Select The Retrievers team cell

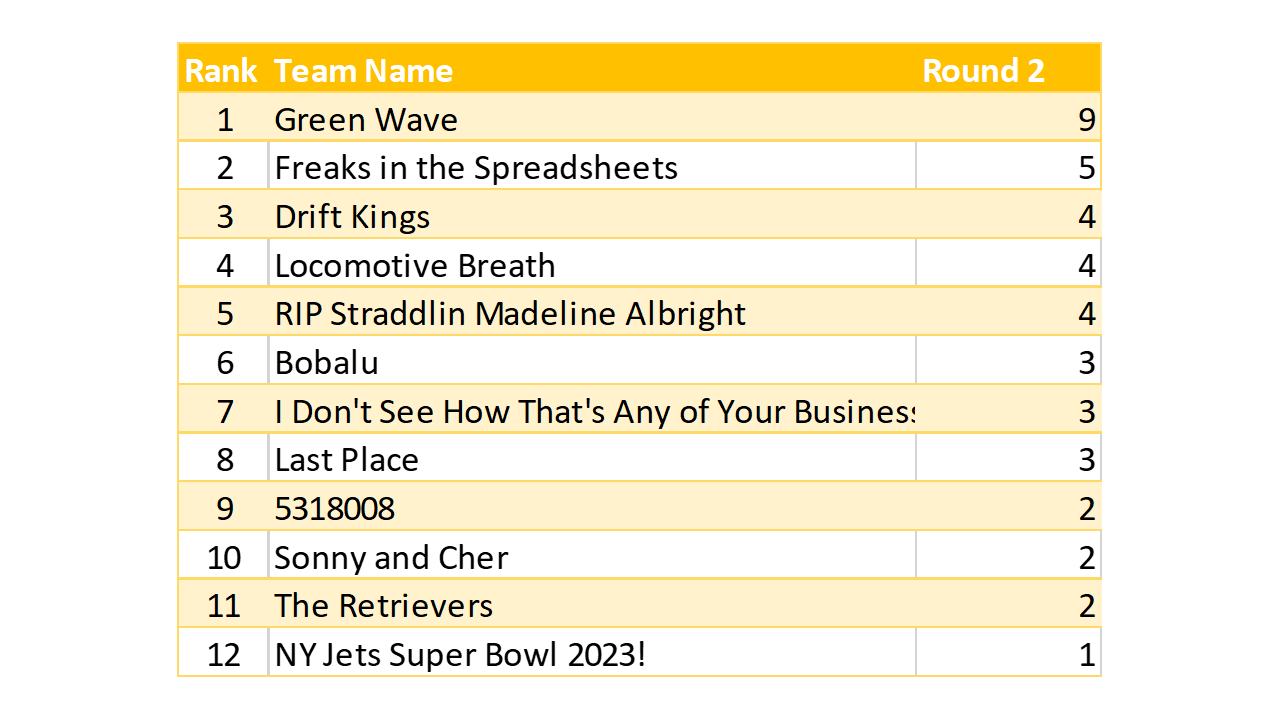(x=384, y=606)
